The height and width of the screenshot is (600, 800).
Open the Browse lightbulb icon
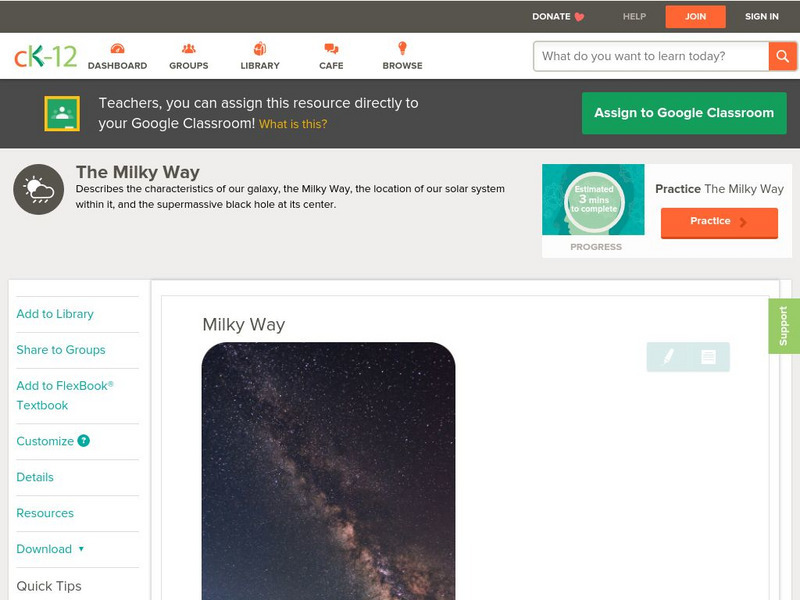coord(403,48)
